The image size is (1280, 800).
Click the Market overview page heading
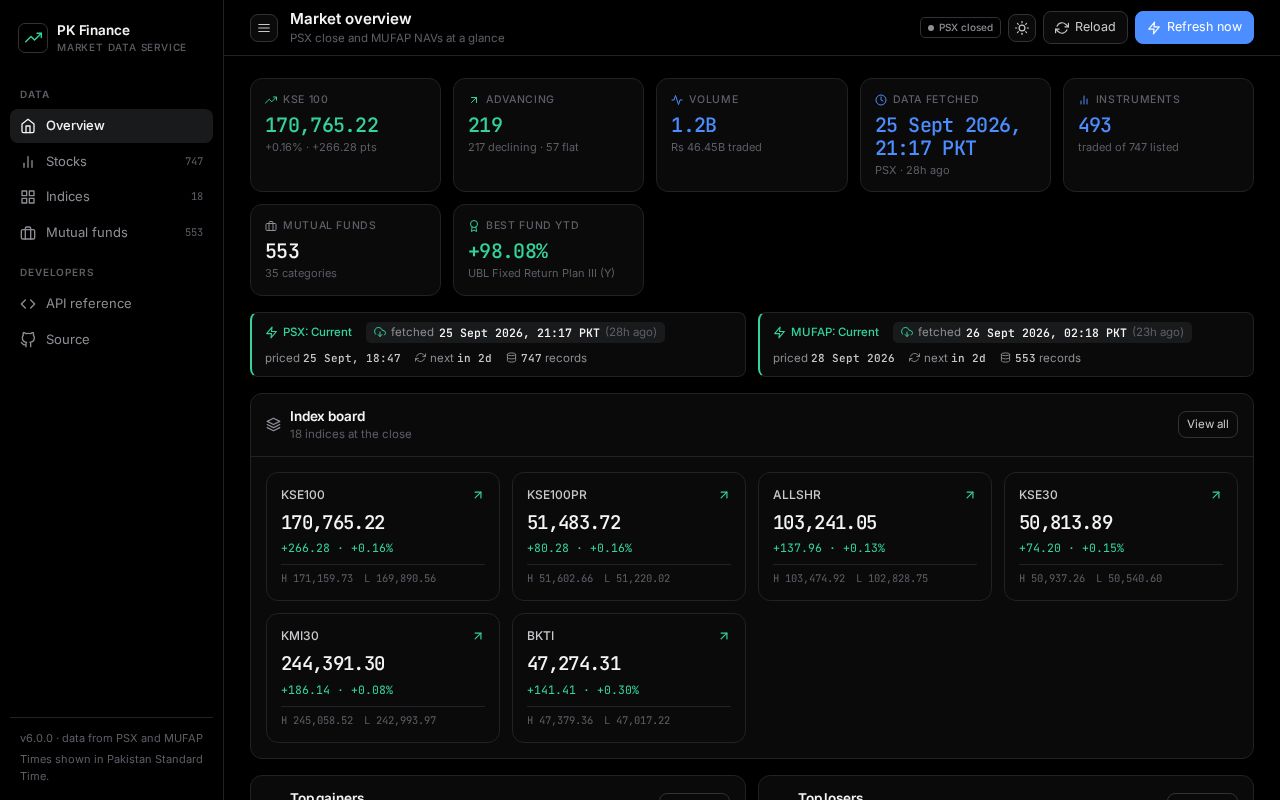pos(351,19)
